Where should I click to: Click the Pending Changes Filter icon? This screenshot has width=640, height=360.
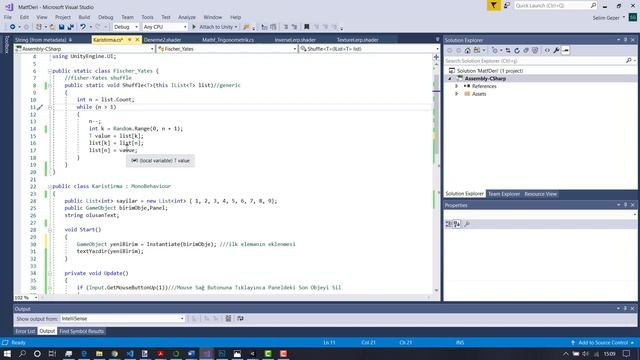[x=495, y=51]
